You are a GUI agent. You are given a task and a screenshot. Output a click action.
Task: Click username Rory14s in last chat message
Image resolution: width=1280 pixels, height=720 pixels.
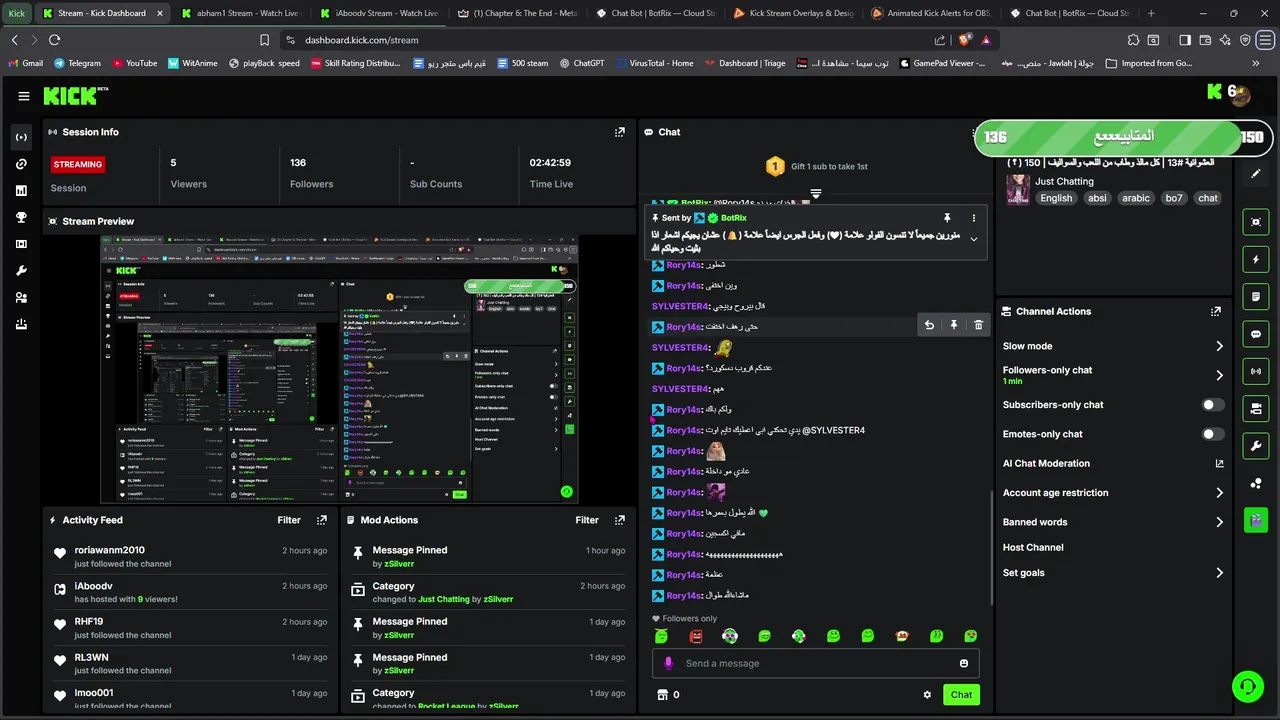(684, 596)
